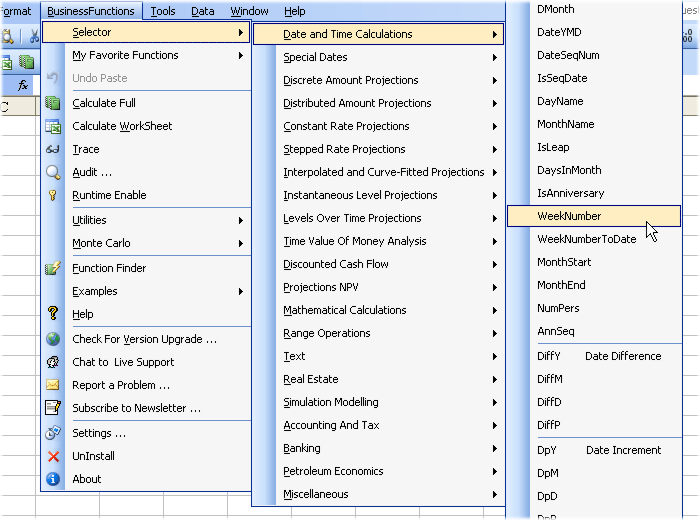Click the Help question mark icon

(53, 313)
